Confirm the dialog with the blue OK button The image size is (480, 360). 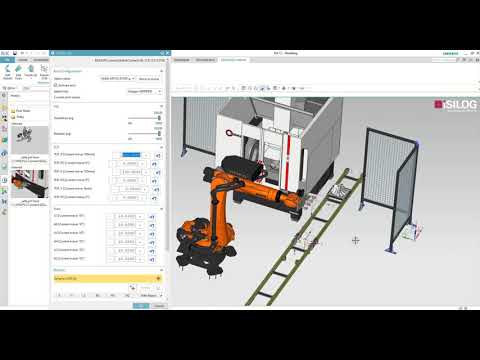tap(141, 306)
